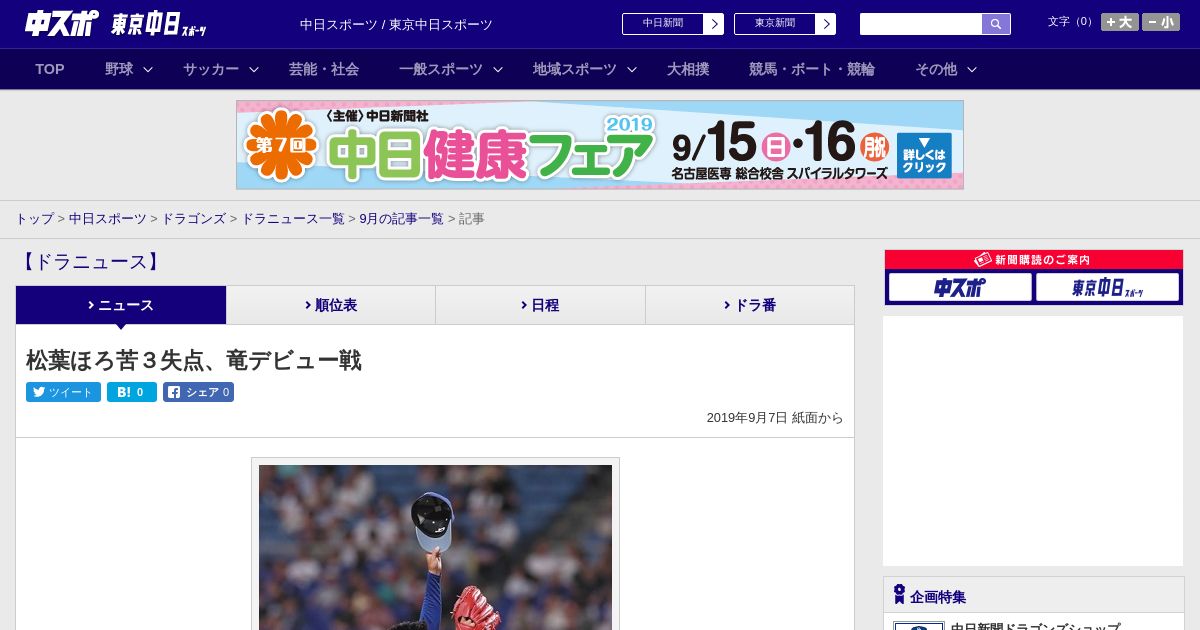Click the 中スポ subscription button in the sidebar
1200x630 pixels.
click(960, 288)
